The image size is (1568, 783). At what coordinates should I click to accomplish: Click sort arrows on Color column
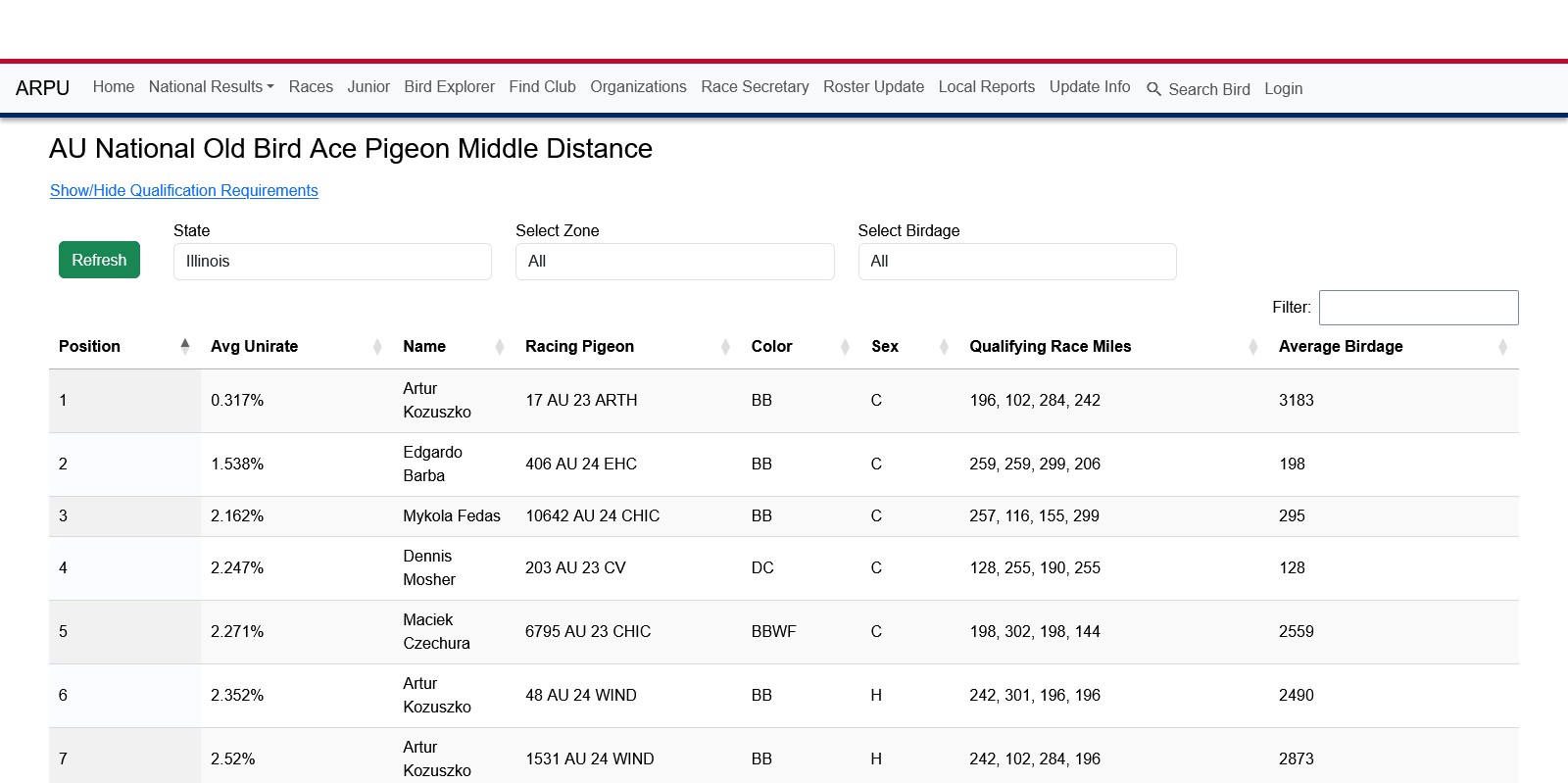click(845, 347)
